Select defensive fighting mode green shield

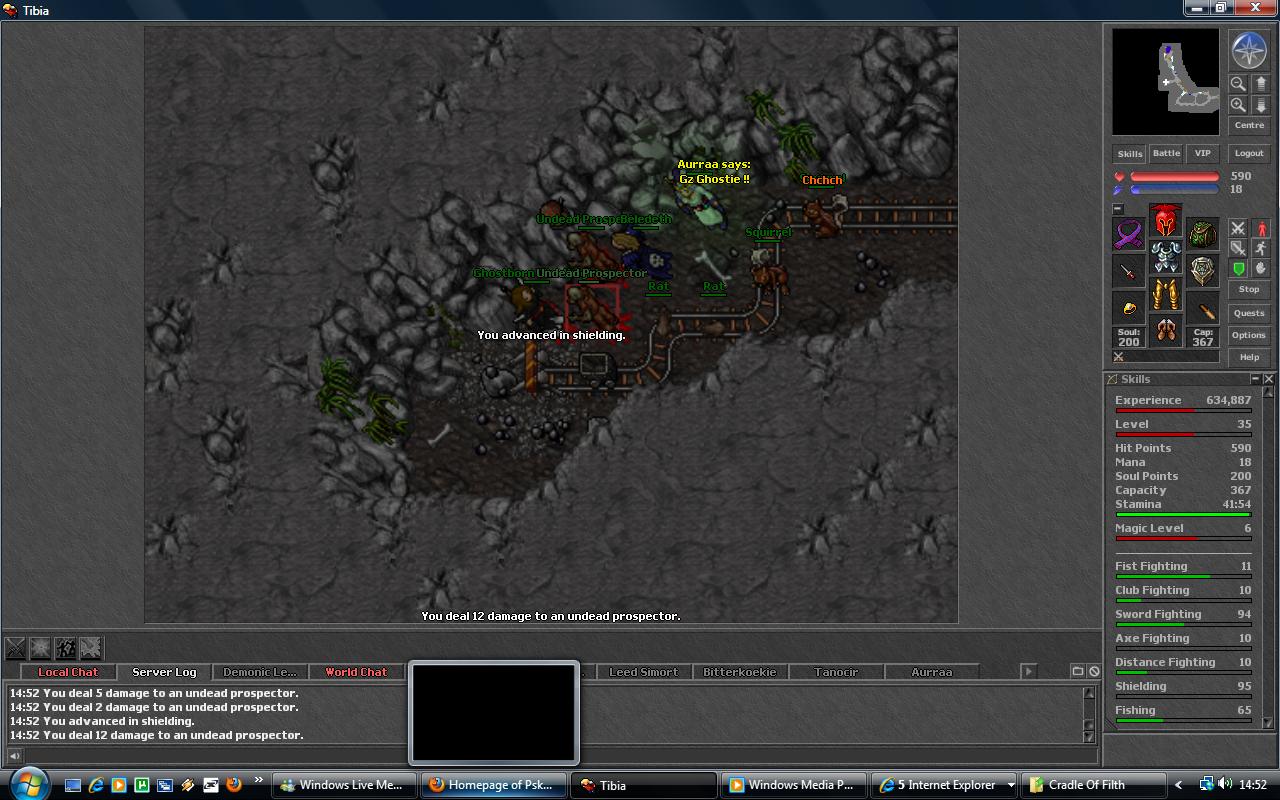coord(1238,268)
